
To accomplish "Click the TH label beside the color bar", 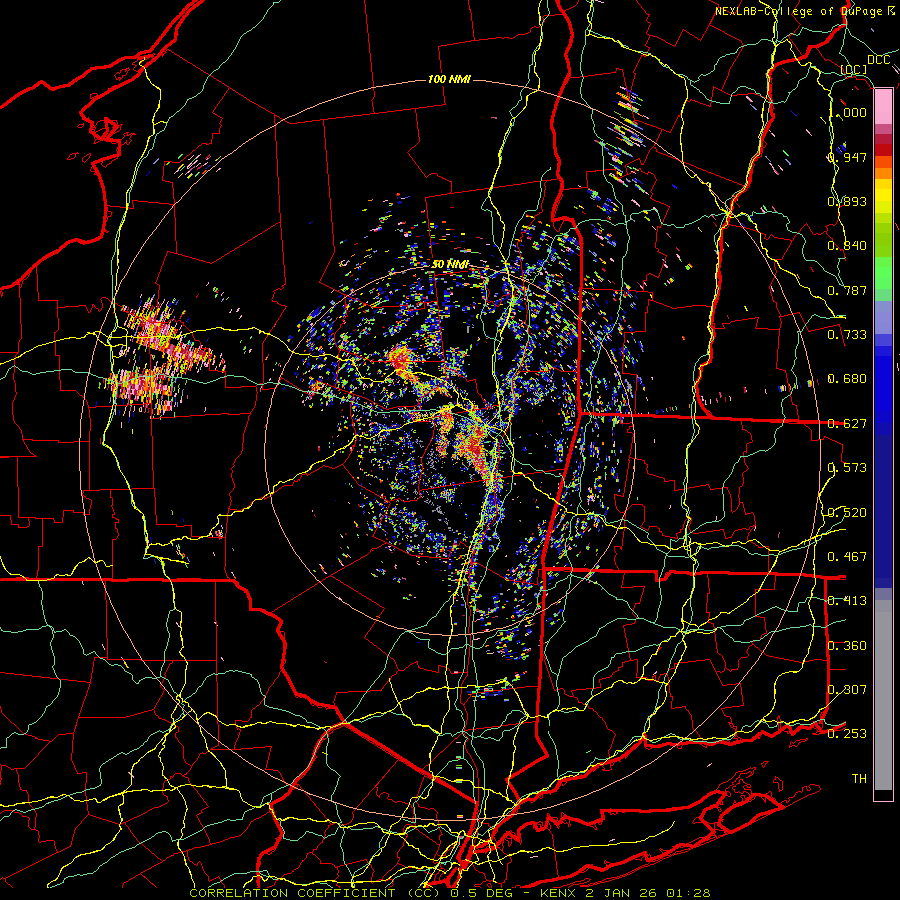I will coord(859,779).
